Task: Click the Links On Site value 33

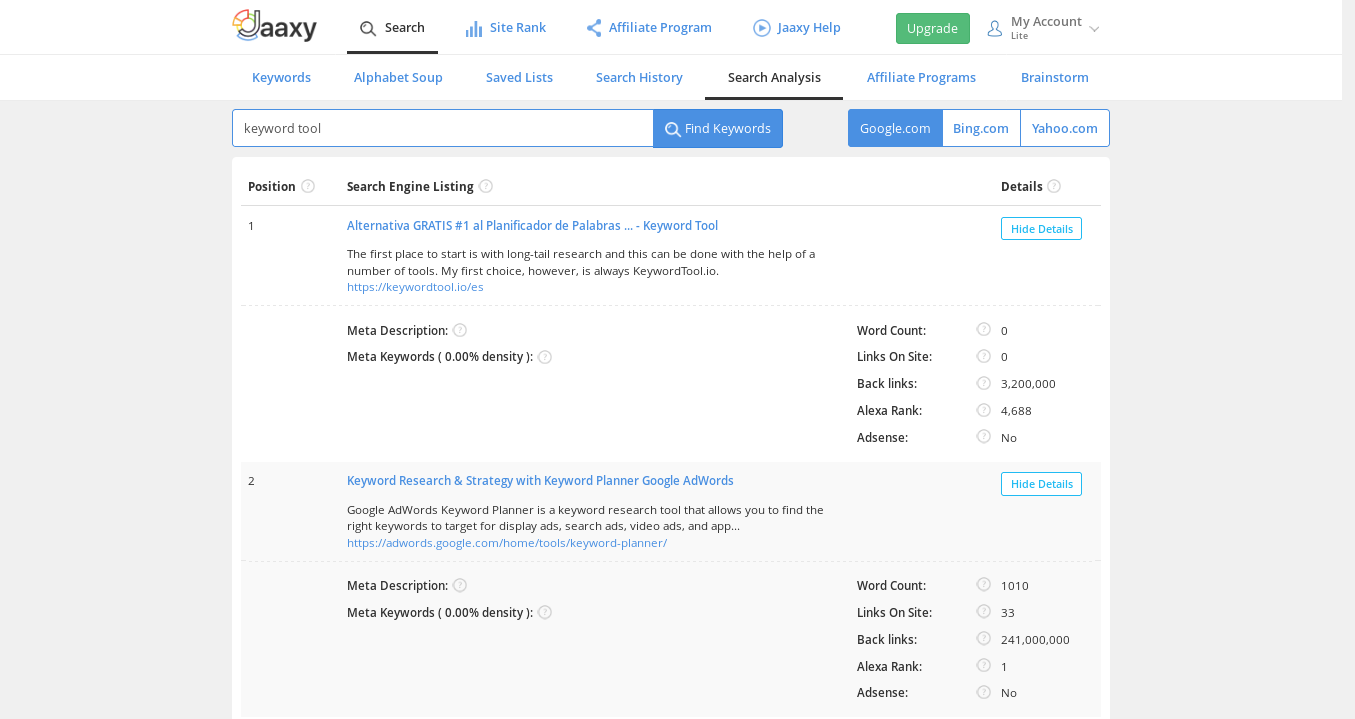Action: coord(1008,613)
